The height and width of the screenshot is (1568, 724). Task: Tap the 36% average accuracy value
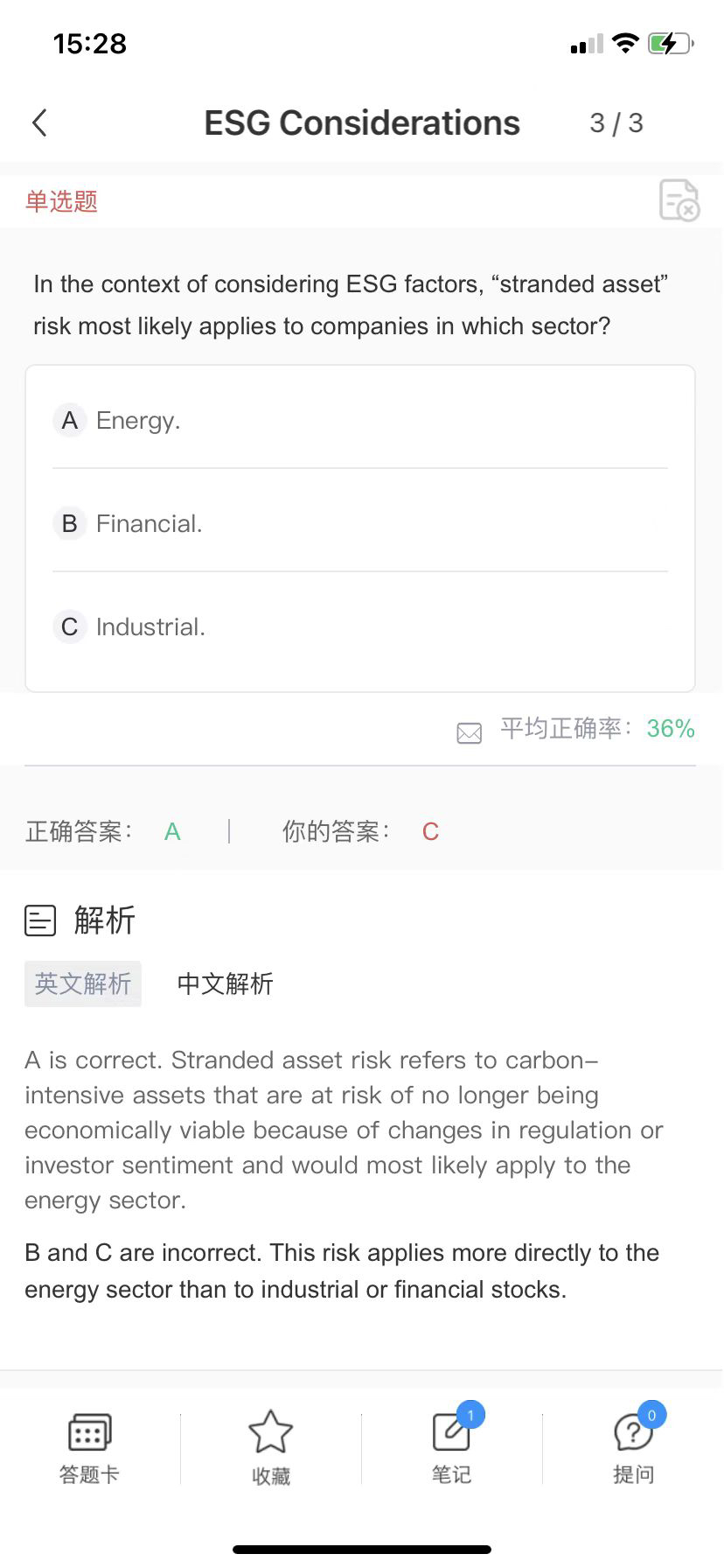click(x=671, y=728)
